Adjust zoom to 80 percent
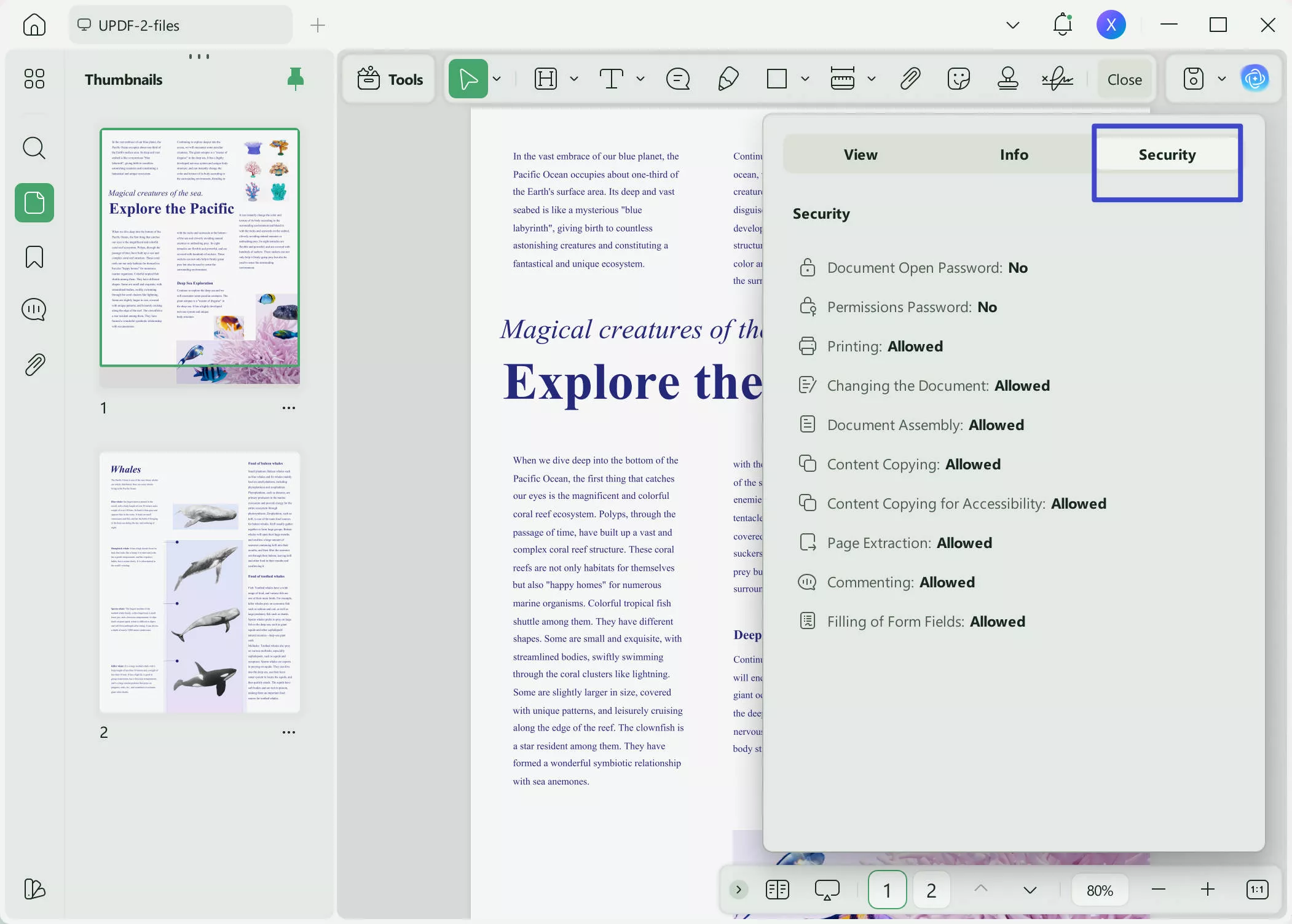The height and width of the screenshot is (924, 1292). [1100, 889]
